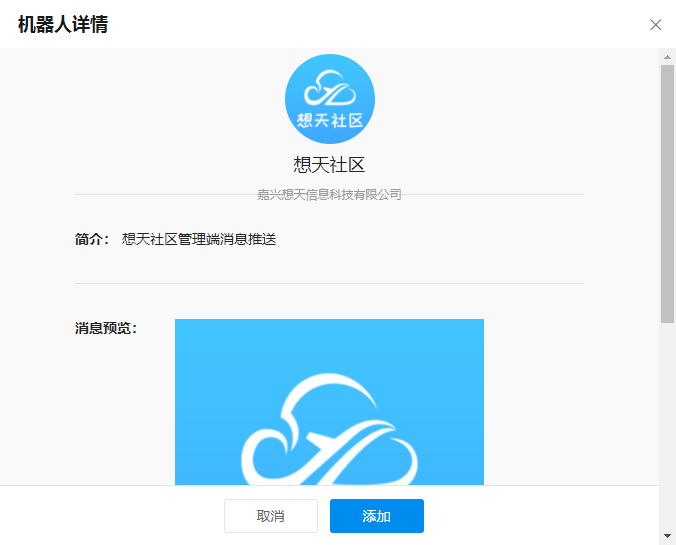
Task: Click the 想天社区 robot name text
Action: [x=329, y=165]
